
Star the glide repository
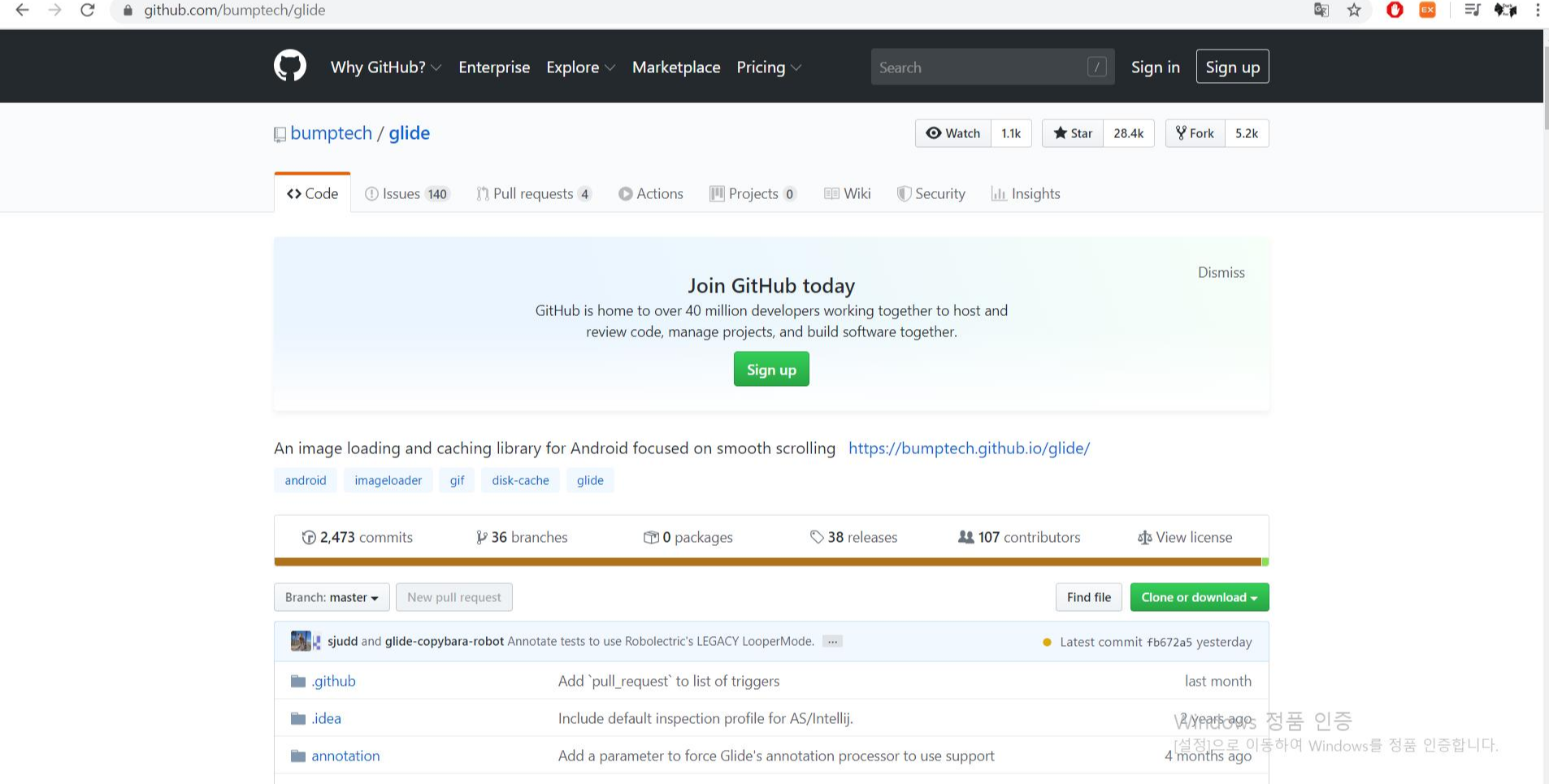click(x=1073, y=133)
